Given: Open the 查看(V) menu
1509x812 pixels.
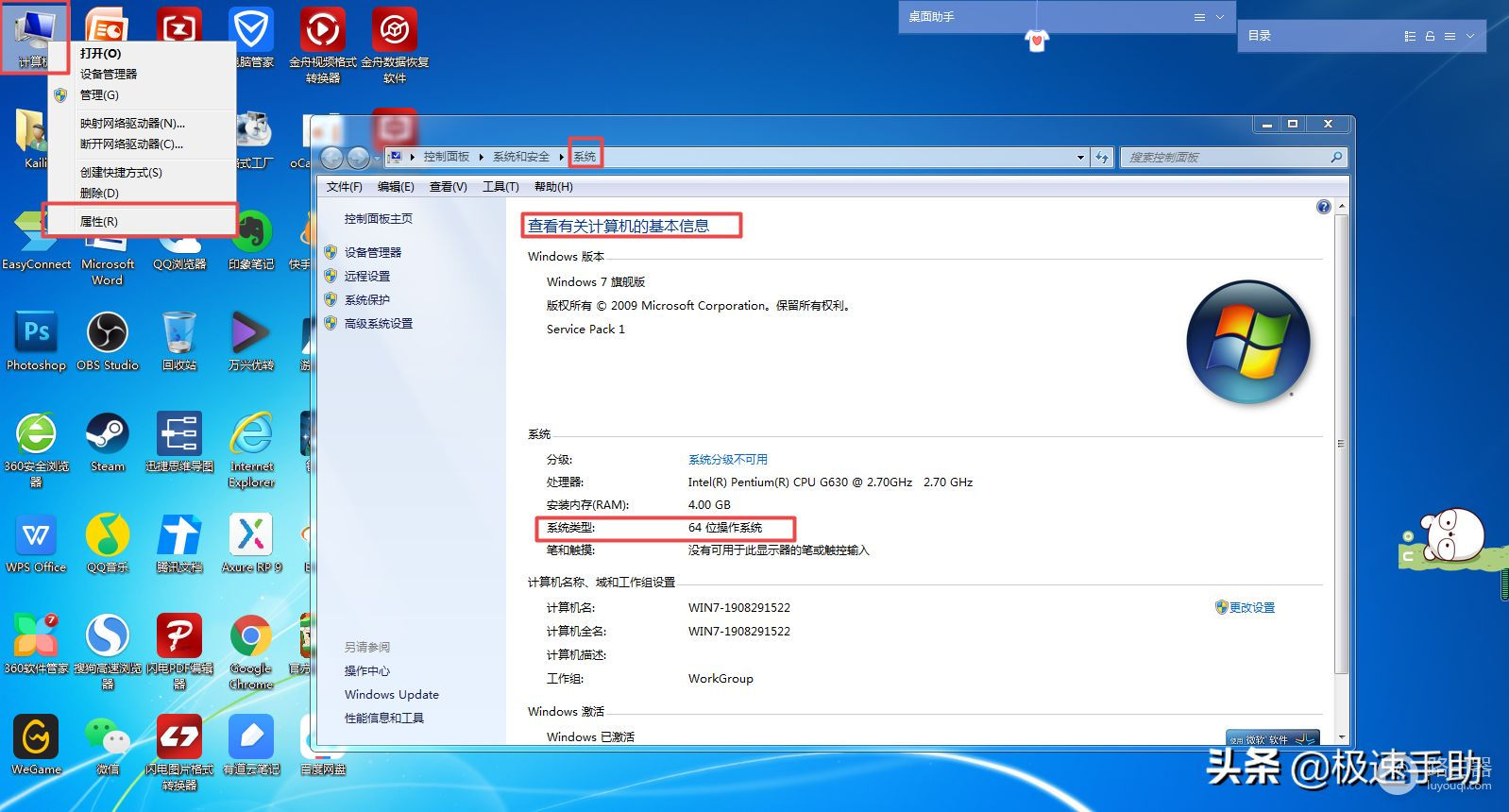Looking at the screenshot, I should (x=449, y=187).
